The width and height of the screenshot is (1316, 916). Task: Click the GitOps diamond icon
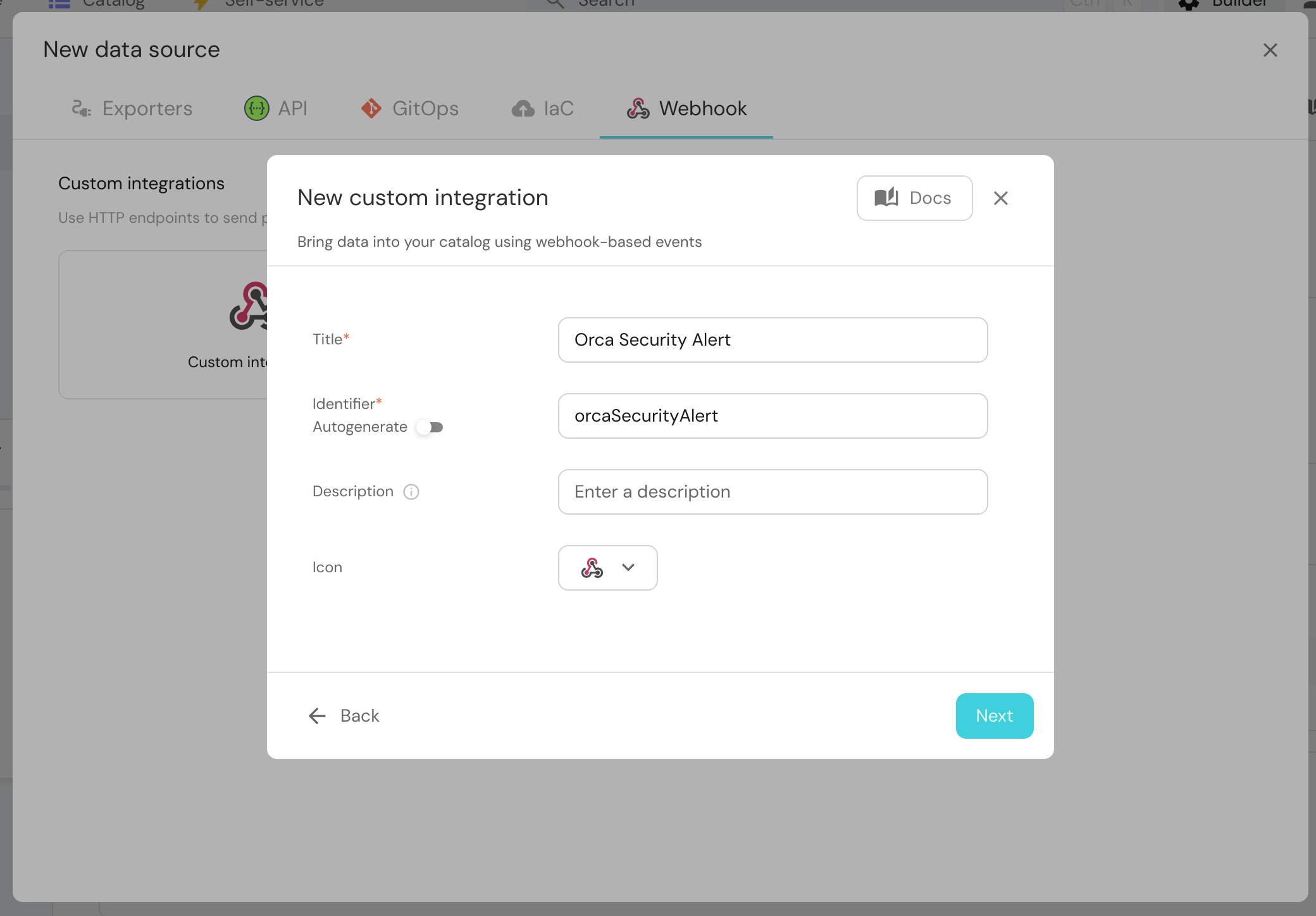pyautogui.click(x=371, y=109)
